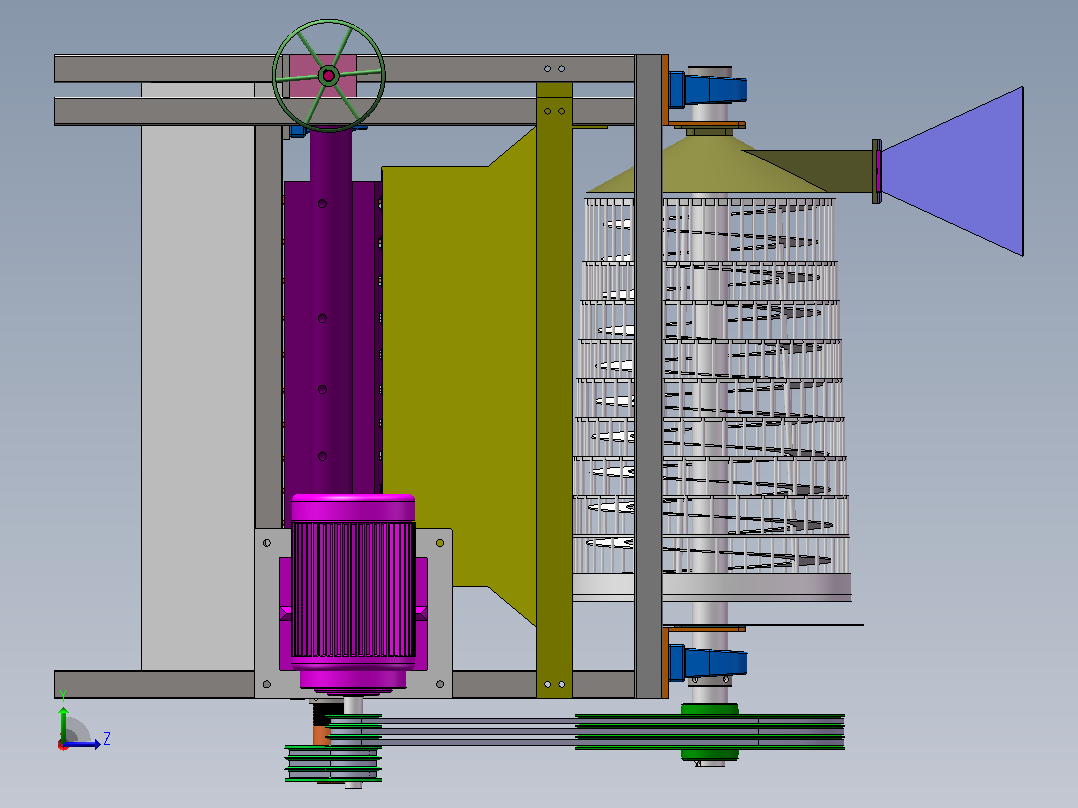This screenshot has height=808, width=1078.
Task: Select the gray motor mounting plate
Action: coord(353,613)
